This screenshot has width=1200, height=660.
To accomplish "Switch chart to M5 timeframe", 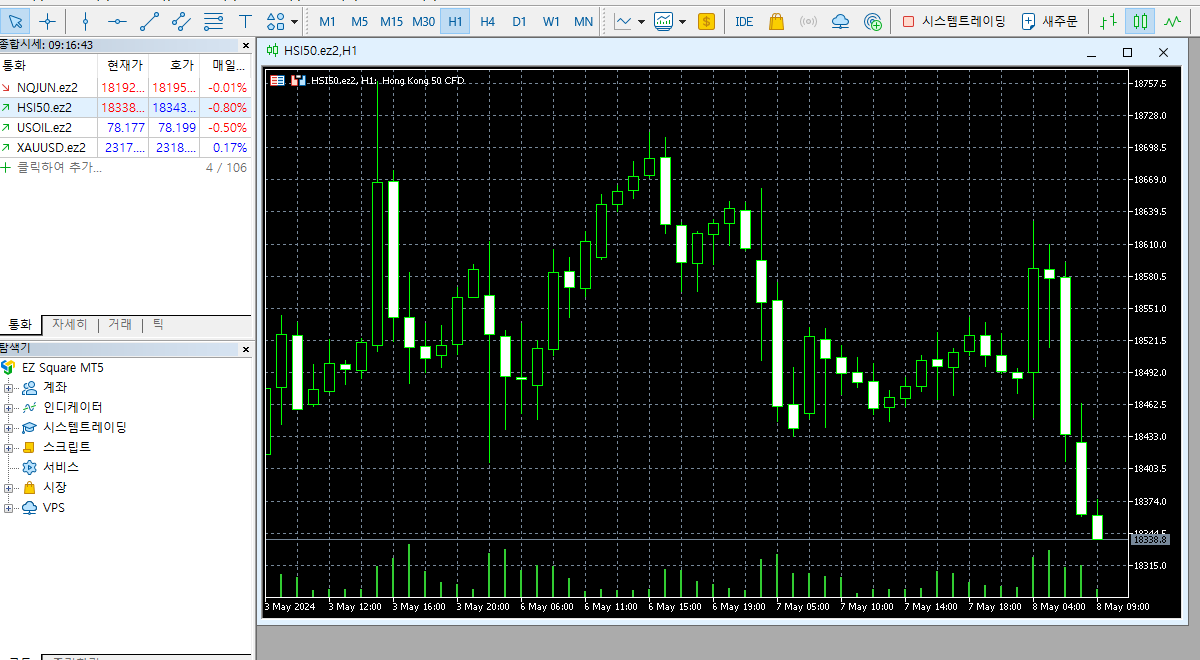I will tap(359, 21).
